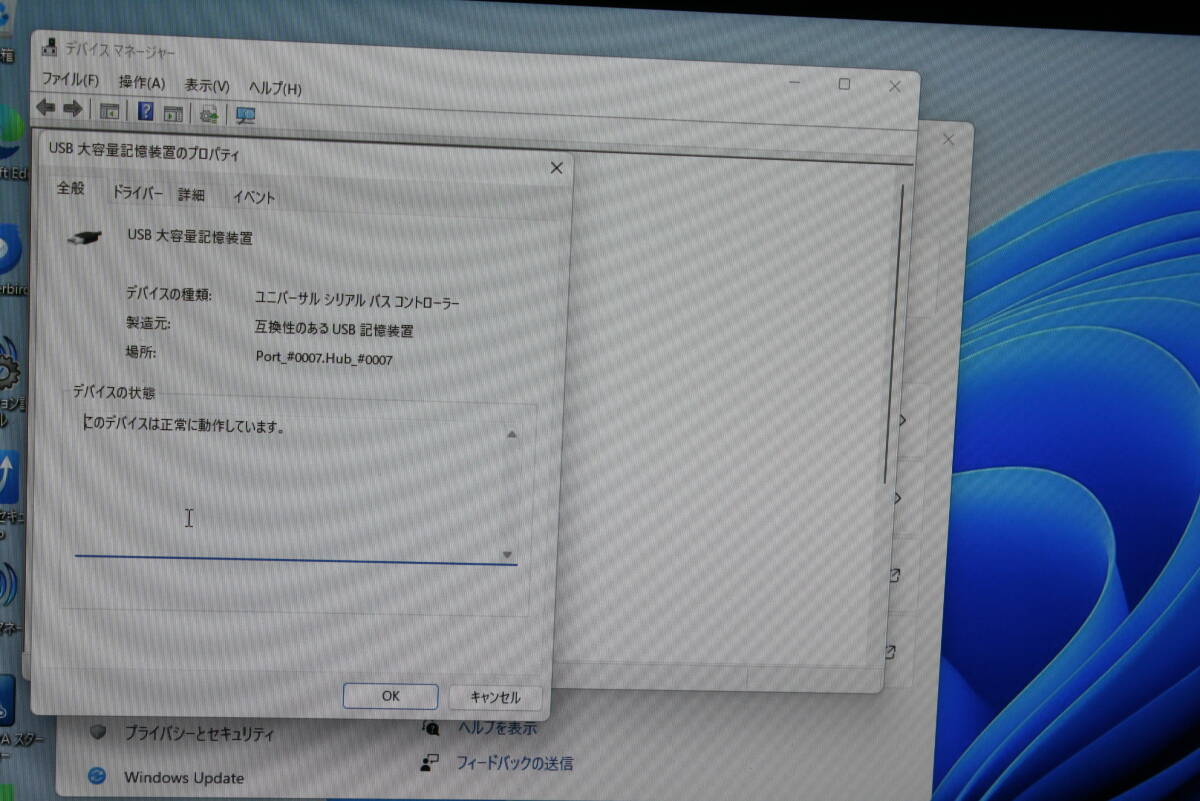Click the status text このデバイスは正常に動作しています。

tap(185, 425)
